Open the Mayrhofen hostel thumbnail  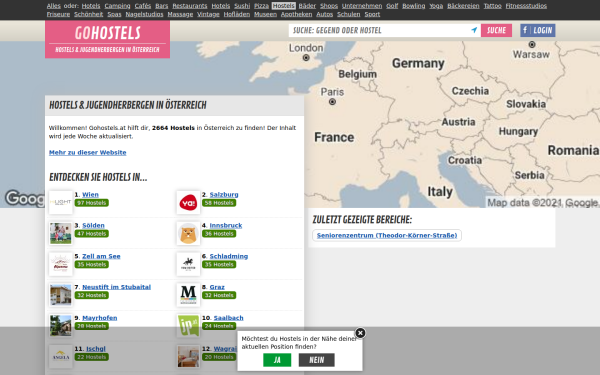point(60,326)
